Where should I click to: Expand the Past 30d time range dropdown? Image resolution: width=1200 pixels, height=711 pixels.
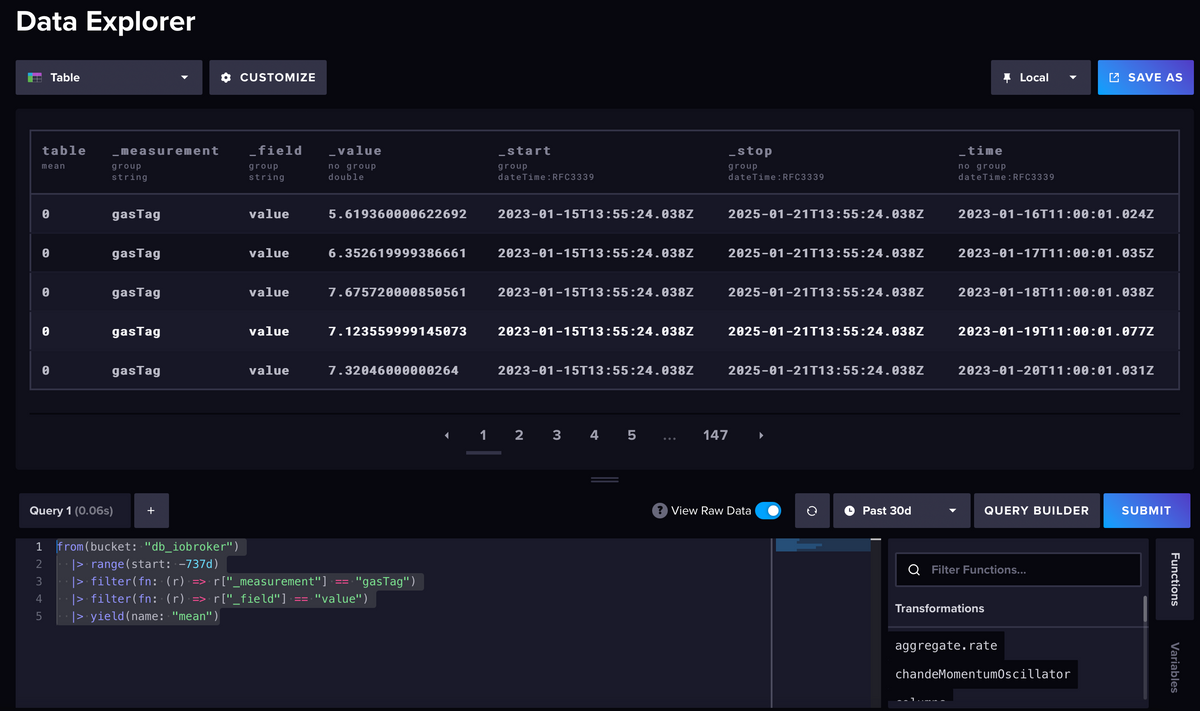(x=900, y=511)
